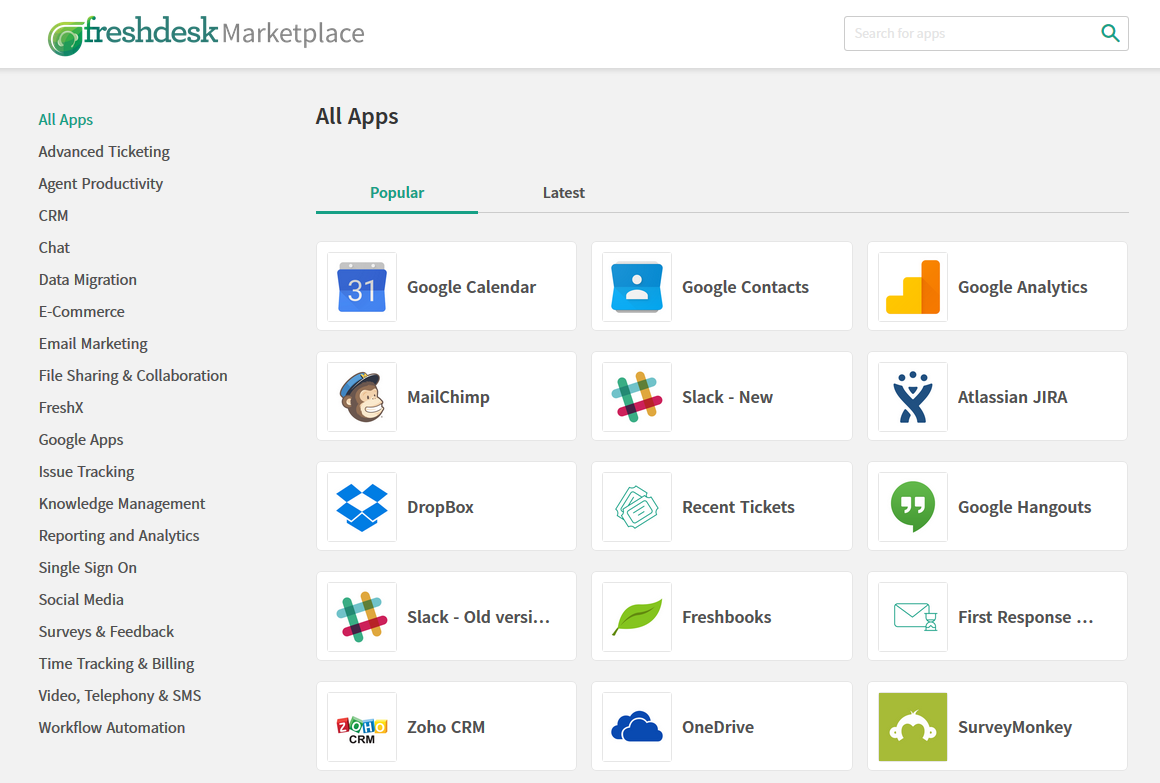
Task: Open the Atlassian JIRA app title
Action: 1013,397
